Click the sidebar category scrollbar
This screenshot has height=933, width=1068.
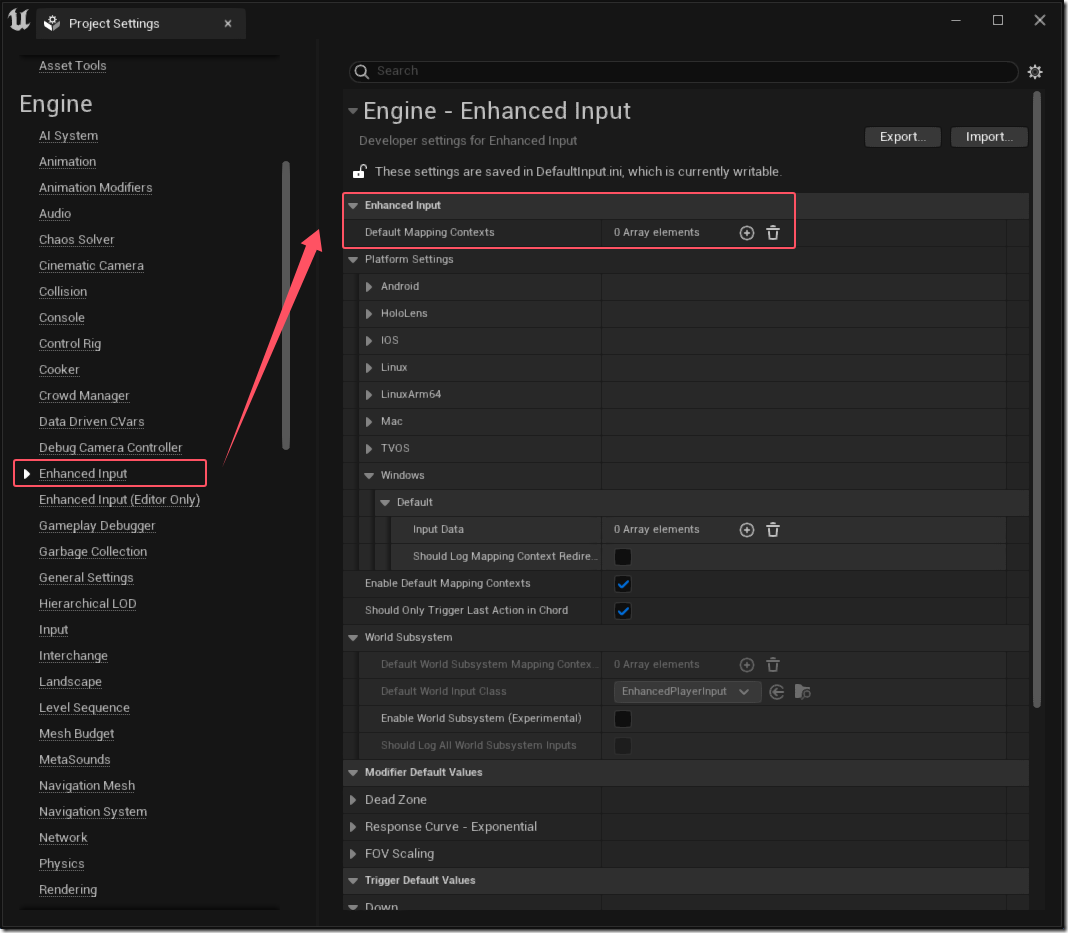[x=286, y=305]
